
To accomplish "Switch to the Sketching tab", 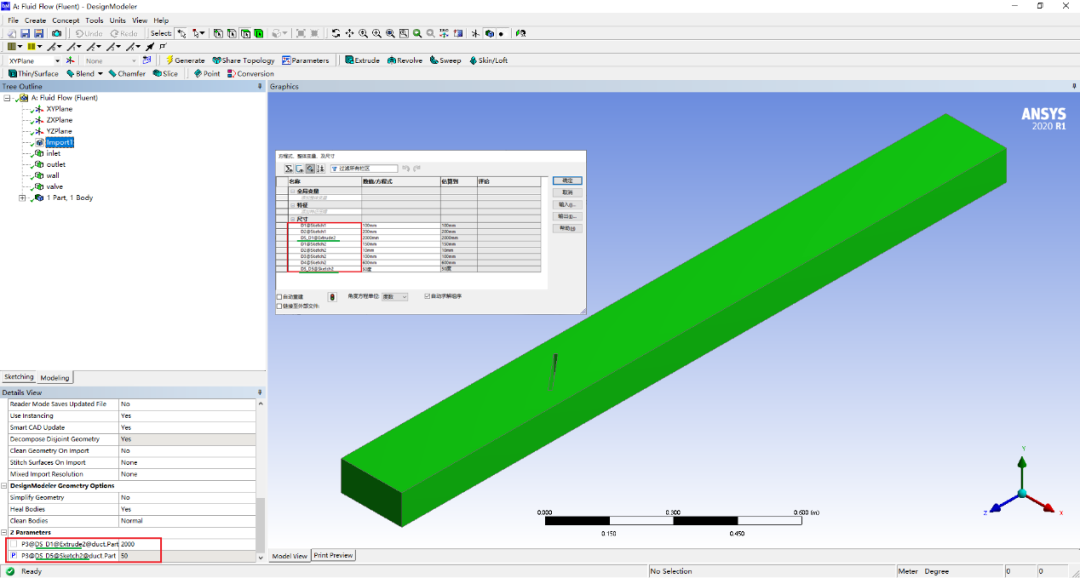I will (19, 378).
